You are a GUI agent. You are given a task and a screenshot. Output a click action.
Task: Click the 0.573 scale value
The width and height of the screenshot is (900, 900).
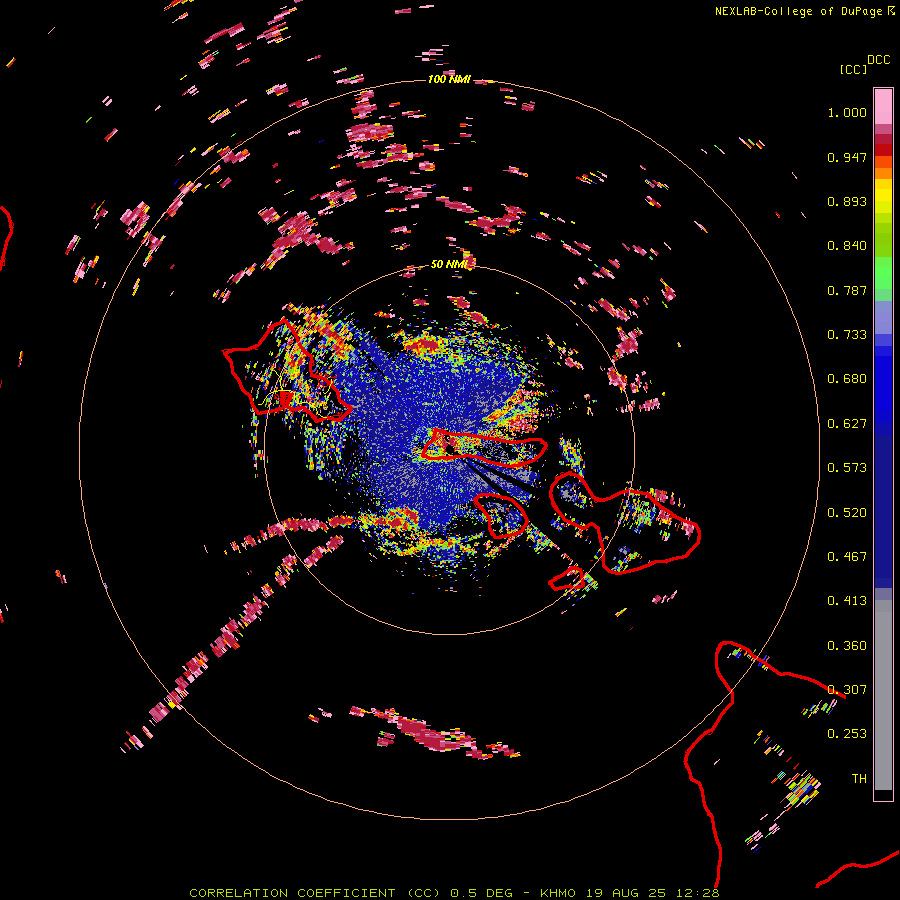pyautogui.click(x=847, y=468)
